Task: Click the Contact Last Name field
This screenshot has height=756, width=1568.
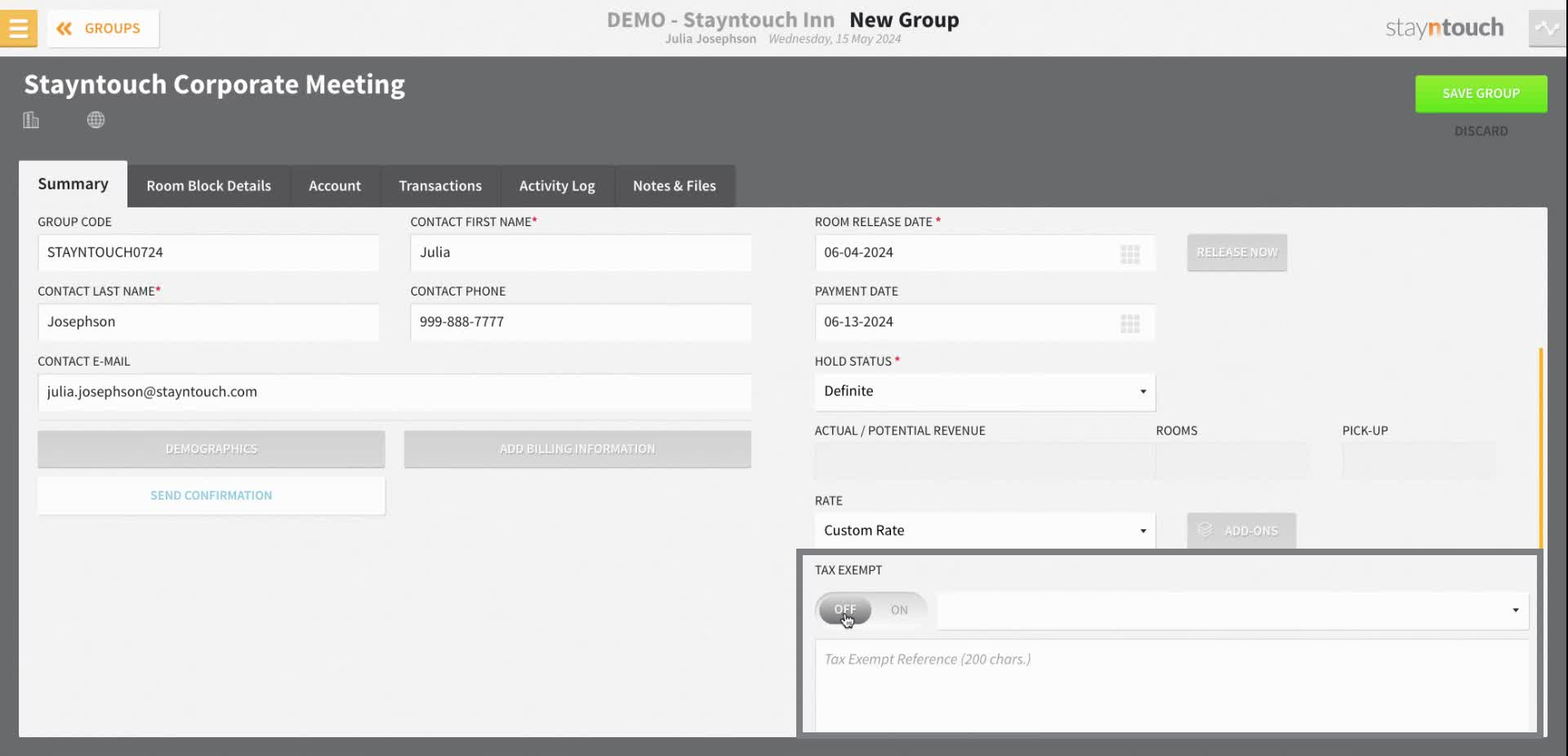Action: coord(208,322)
